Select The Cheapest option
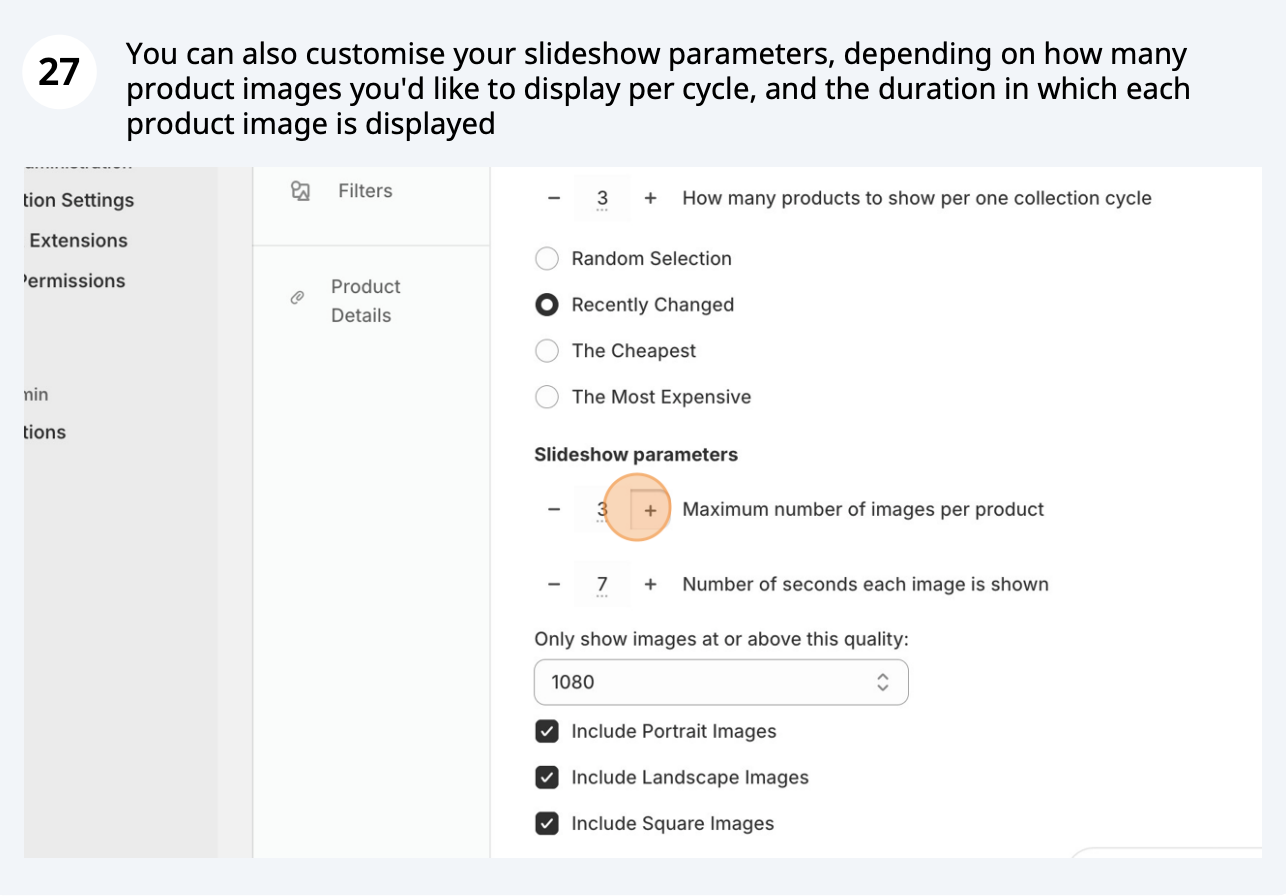This screenshot has width=1286, height=896. (547, 351)
